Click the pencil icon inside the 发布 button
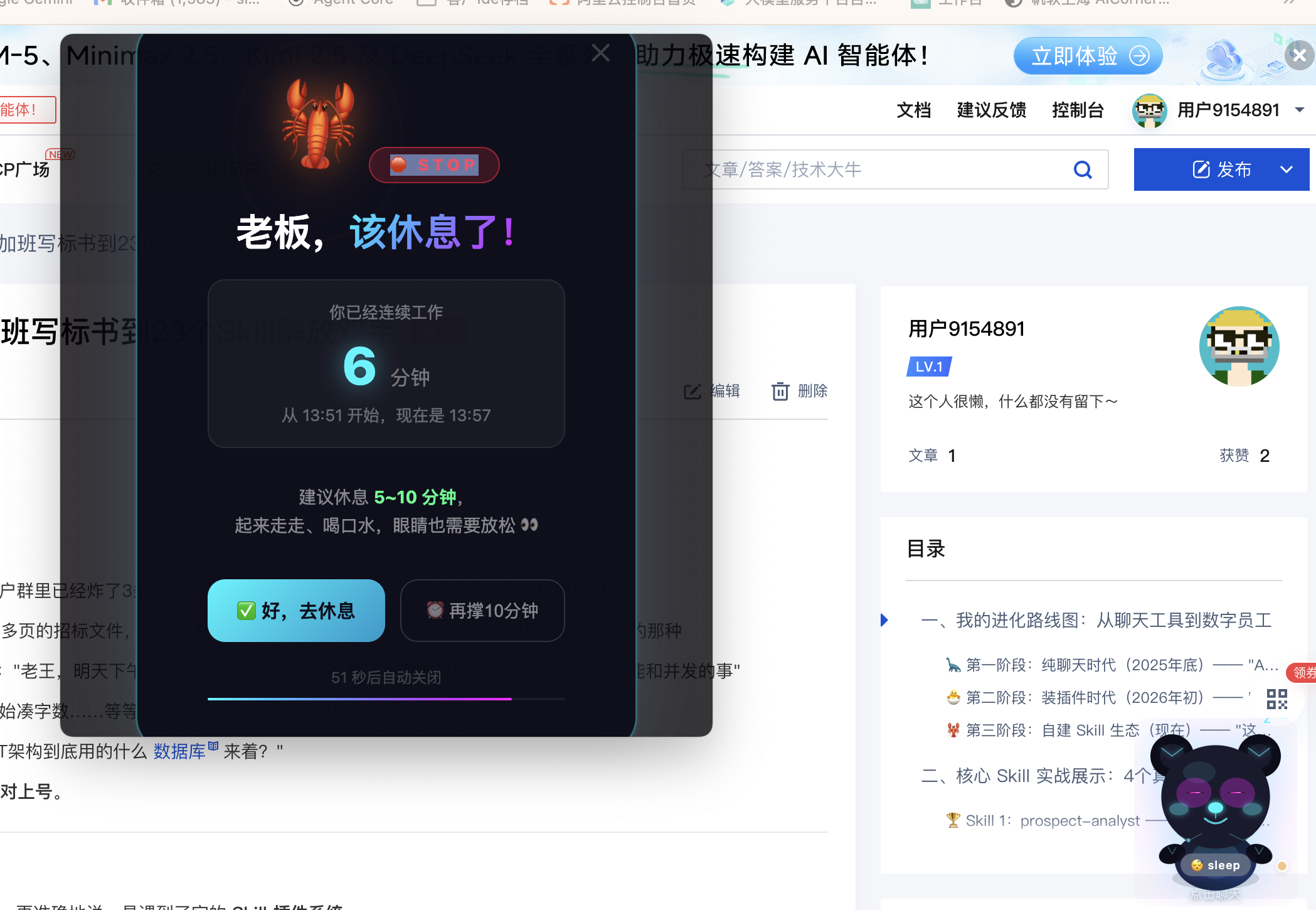 point(1201,169)
